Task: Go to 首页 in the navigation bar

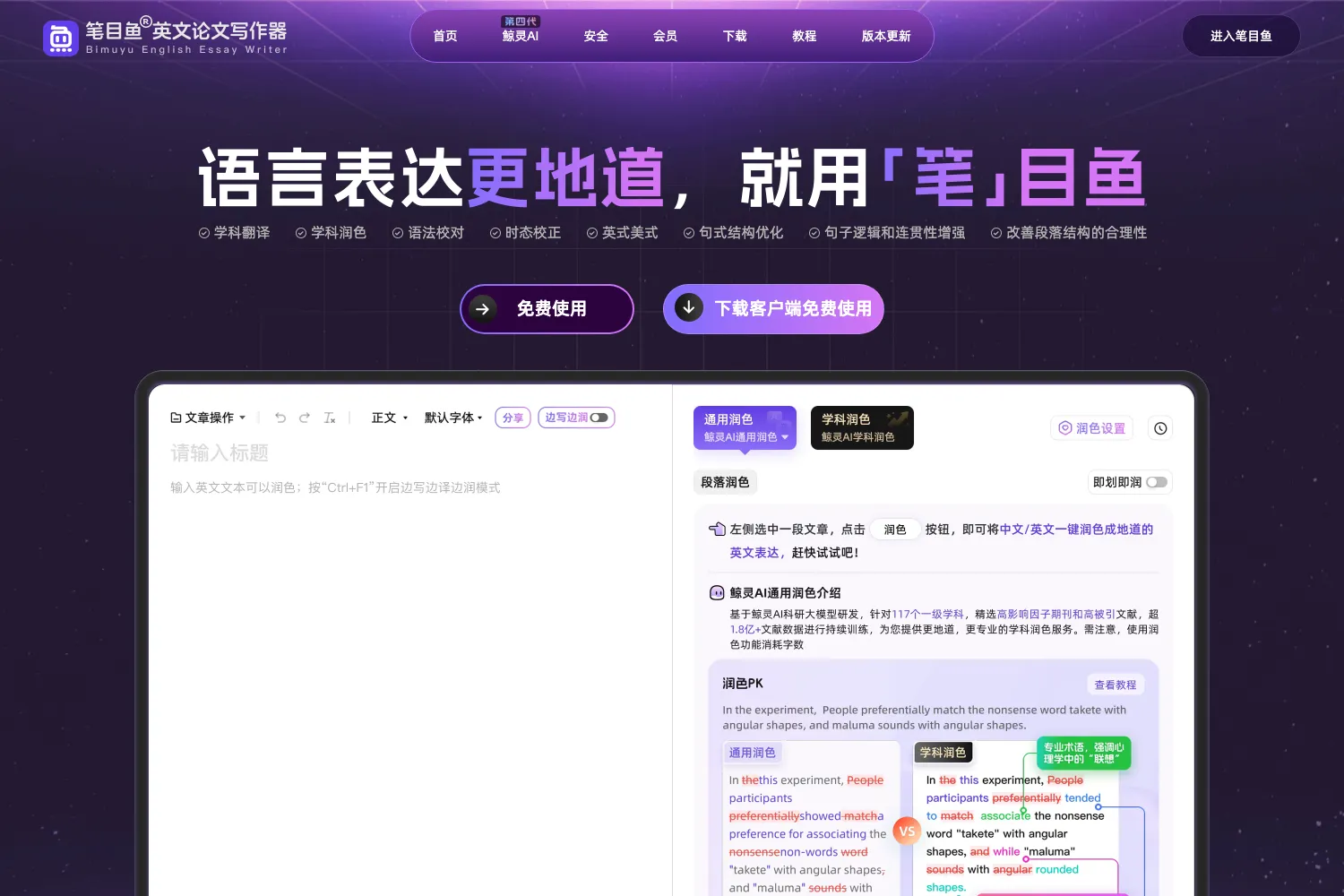Action: pos(445,36)
